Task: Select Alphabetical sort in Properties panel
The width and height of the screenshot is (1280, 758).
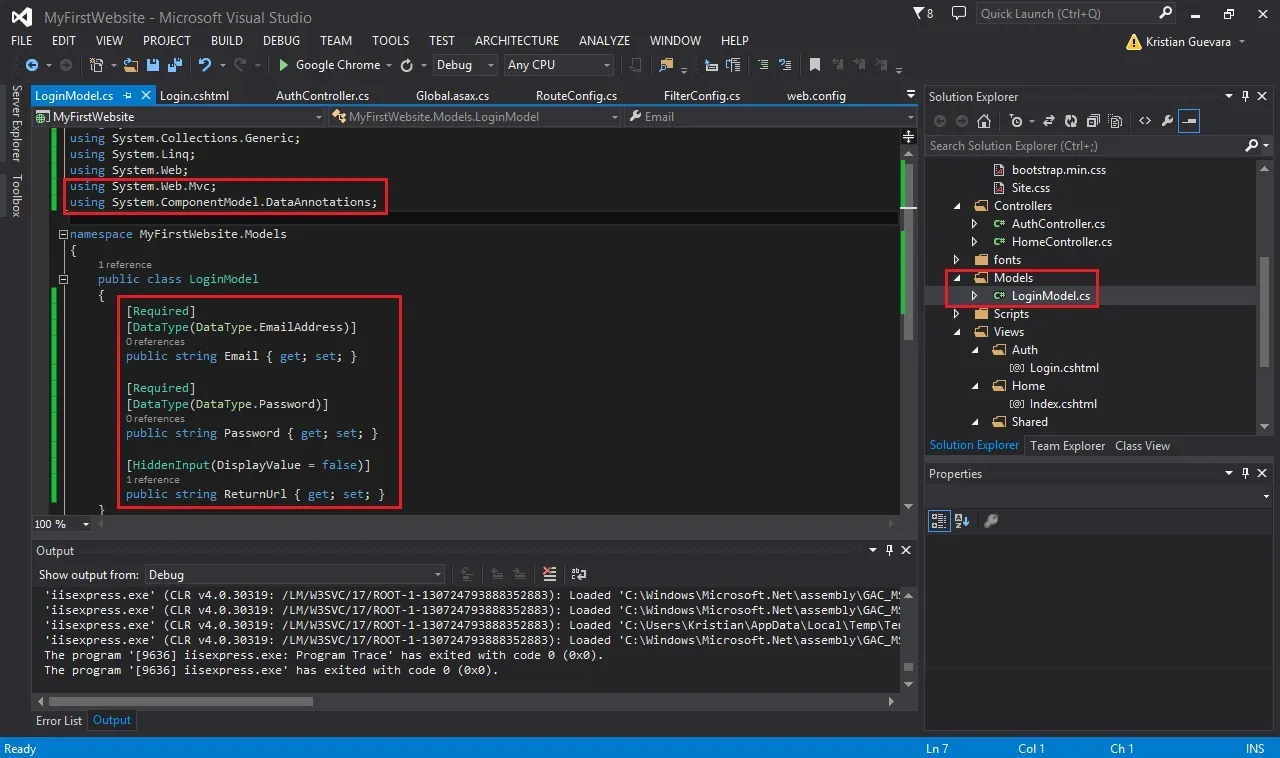Action: [x=962, y=521]
